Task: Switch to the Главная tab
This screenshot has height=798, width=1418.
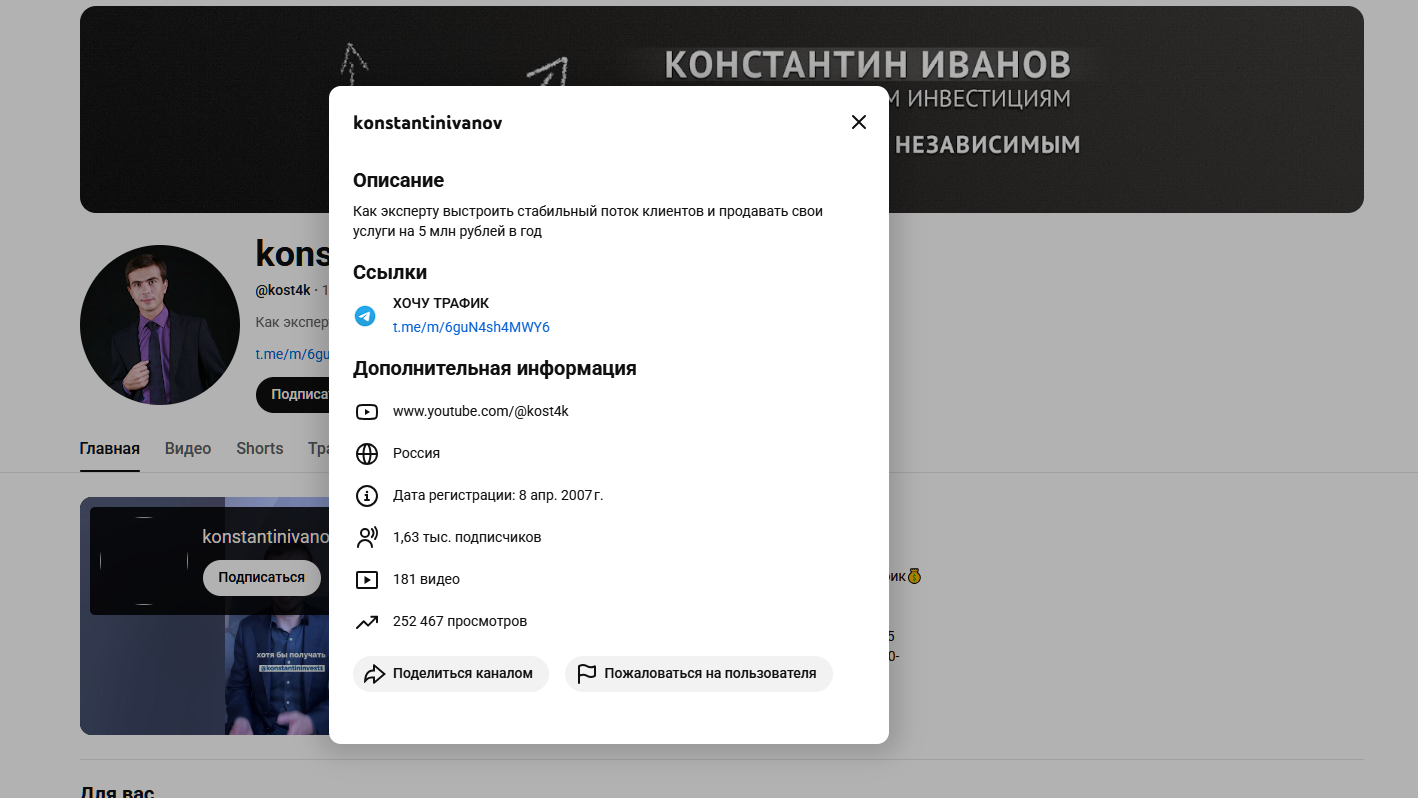Action: [110, 449]
